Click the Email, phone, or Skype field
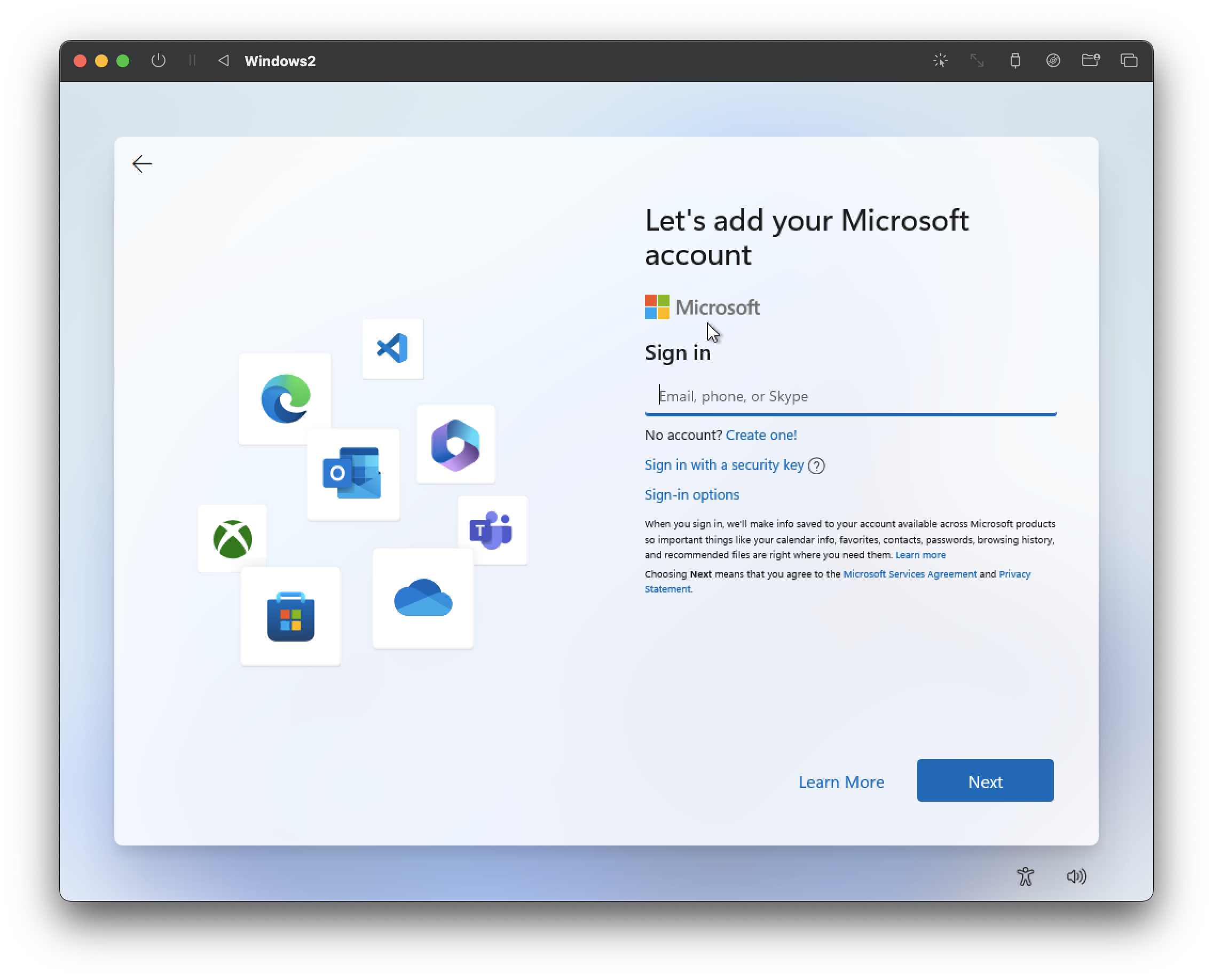The image size is (1213, 980). 850,396
